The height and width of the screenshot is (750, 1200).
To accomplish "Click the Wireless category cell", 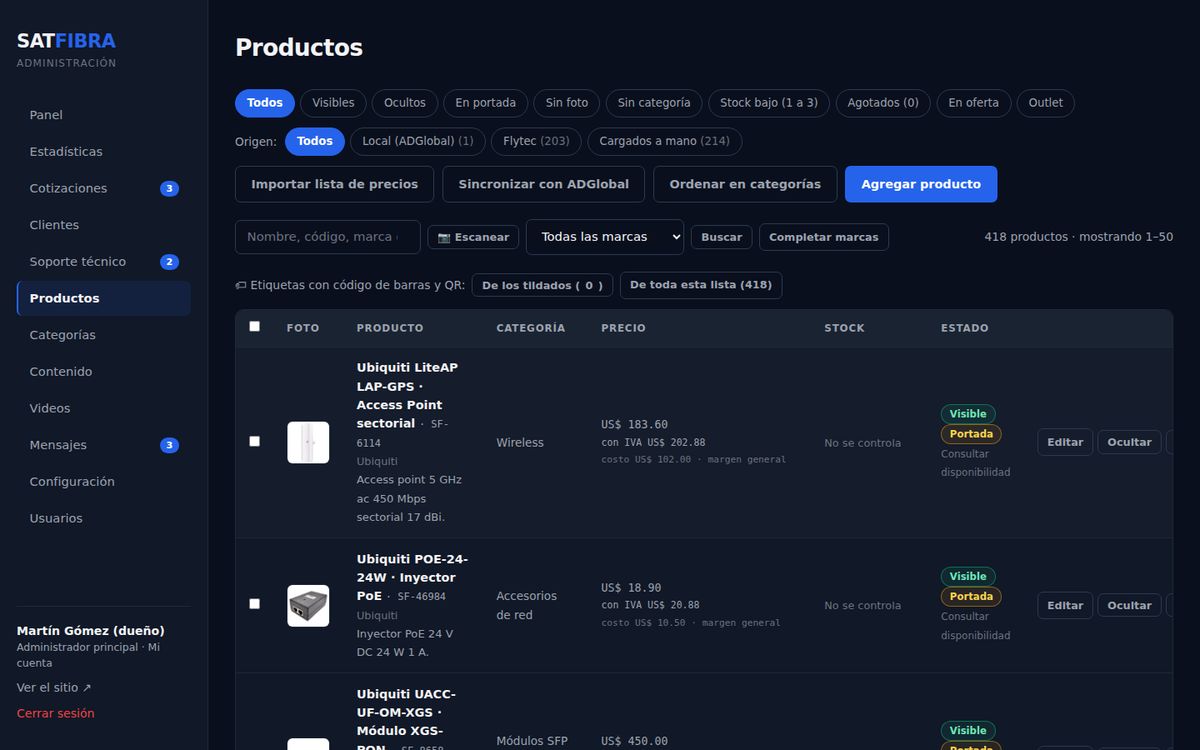I will pyautogui.click(x=520, y=443).
